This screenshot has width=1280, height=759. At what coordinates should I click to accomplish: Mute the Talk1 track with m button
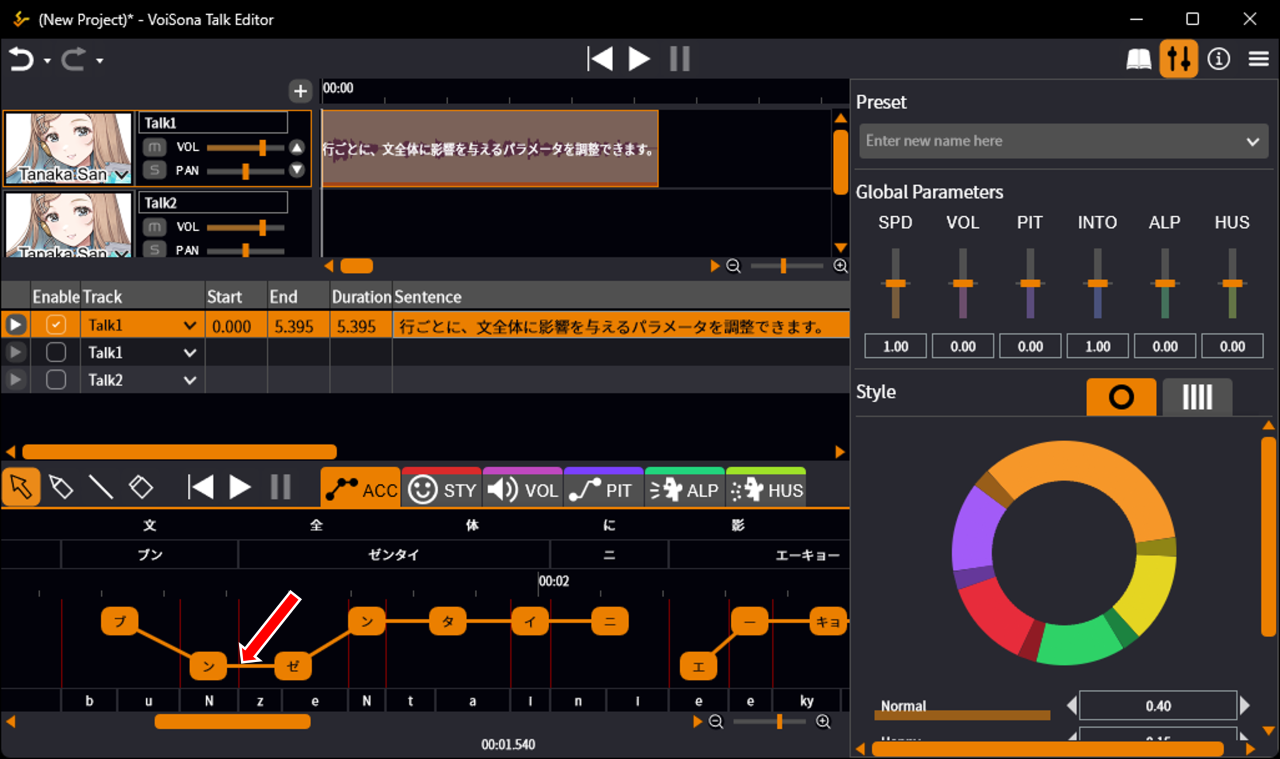154,147
